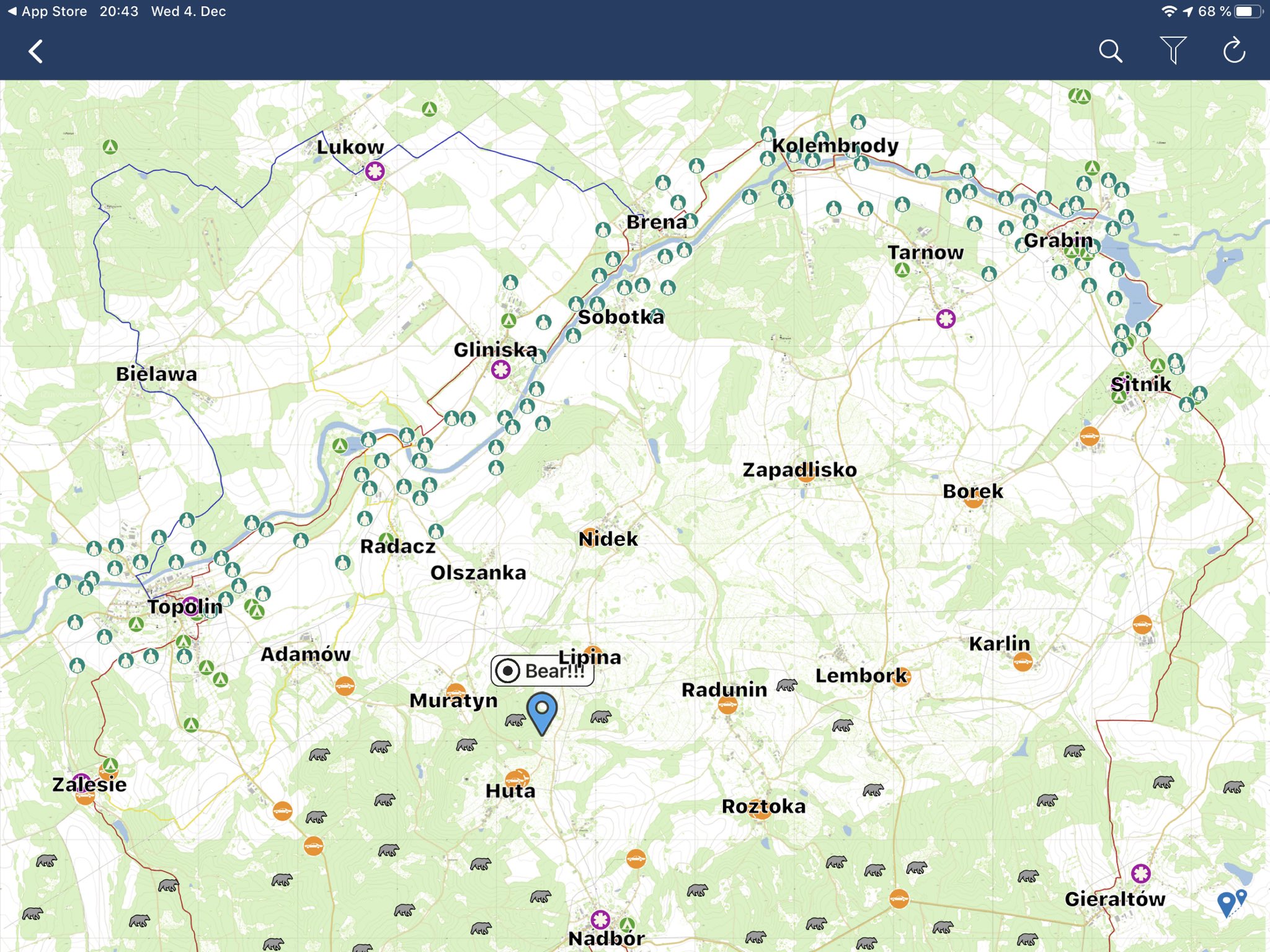The image size is (1270, 952).
Task: Open the search magnifier icon
Action: pos(1110,51)
